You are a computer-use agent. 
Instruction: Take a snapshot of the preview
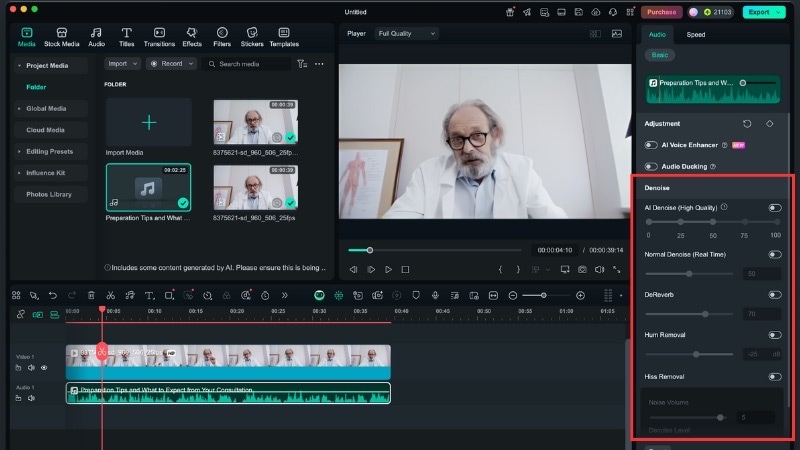[582, 269]
